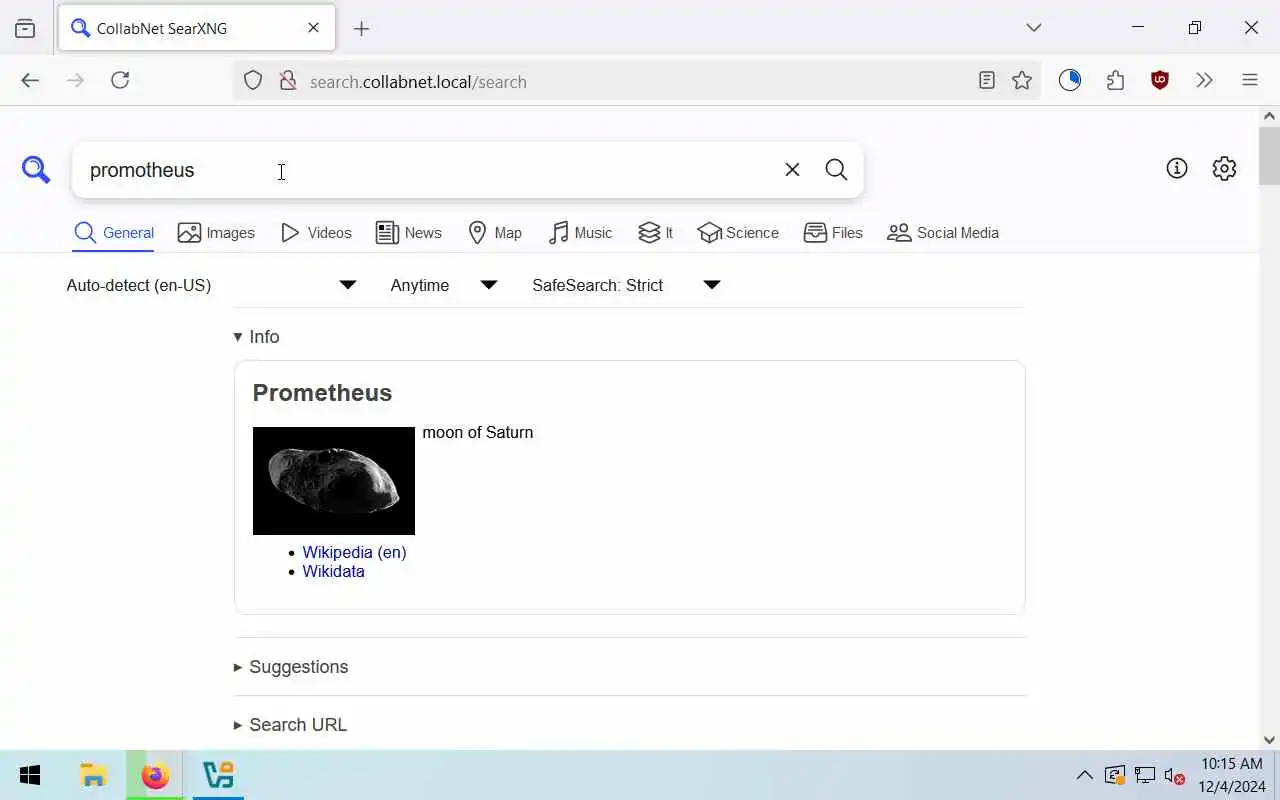Switch to the Science category tab
1280x800 pixels.
(738, 233)
